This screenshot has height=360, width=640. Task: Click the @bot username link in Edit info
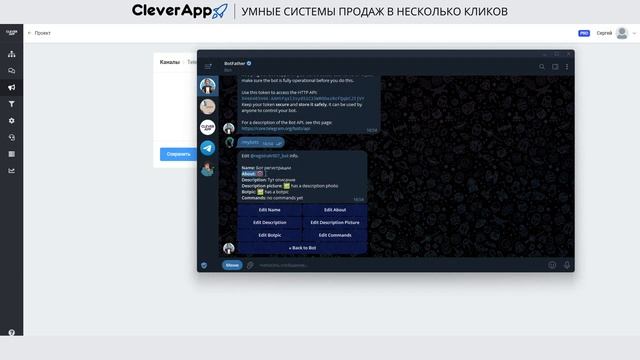[x=269, y=156]
